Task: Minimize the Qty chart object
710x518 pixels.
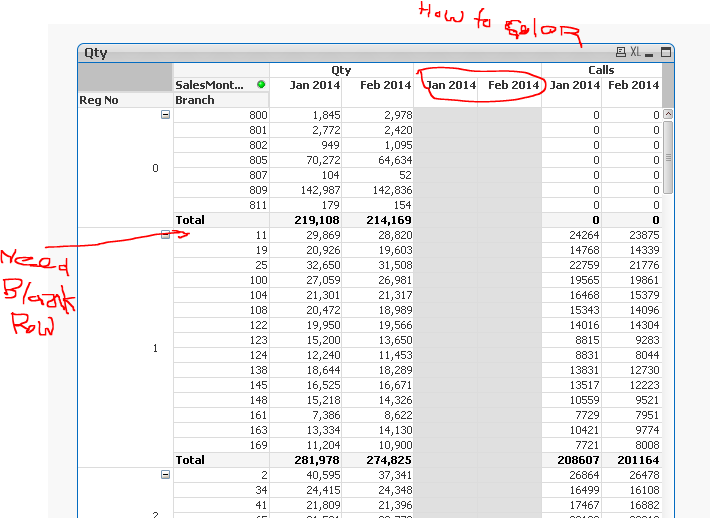Action: tap(648, 53)
